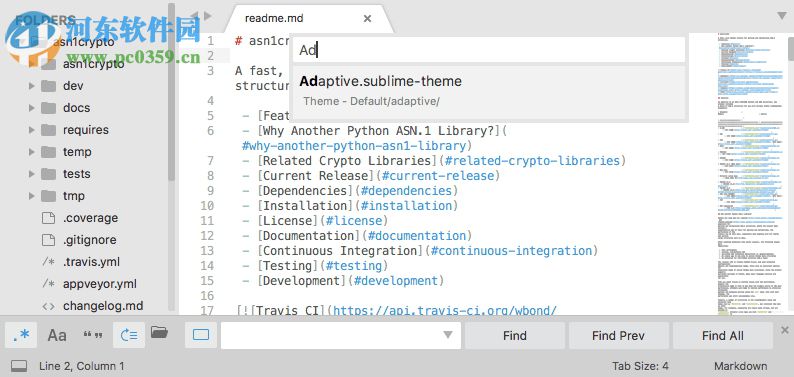This screenshot has width=794, height=377.
Task: Click the .coverage file icon
Action: 48,218
